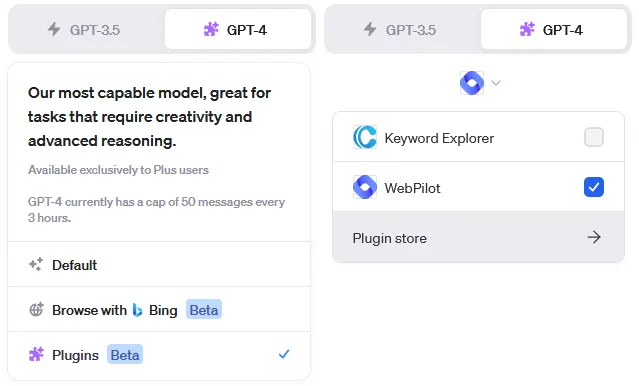Expand the enabled plugins dropdown chevron
Image resolution: width=639 pixels, height=386 pixels.
click(496, 83)
